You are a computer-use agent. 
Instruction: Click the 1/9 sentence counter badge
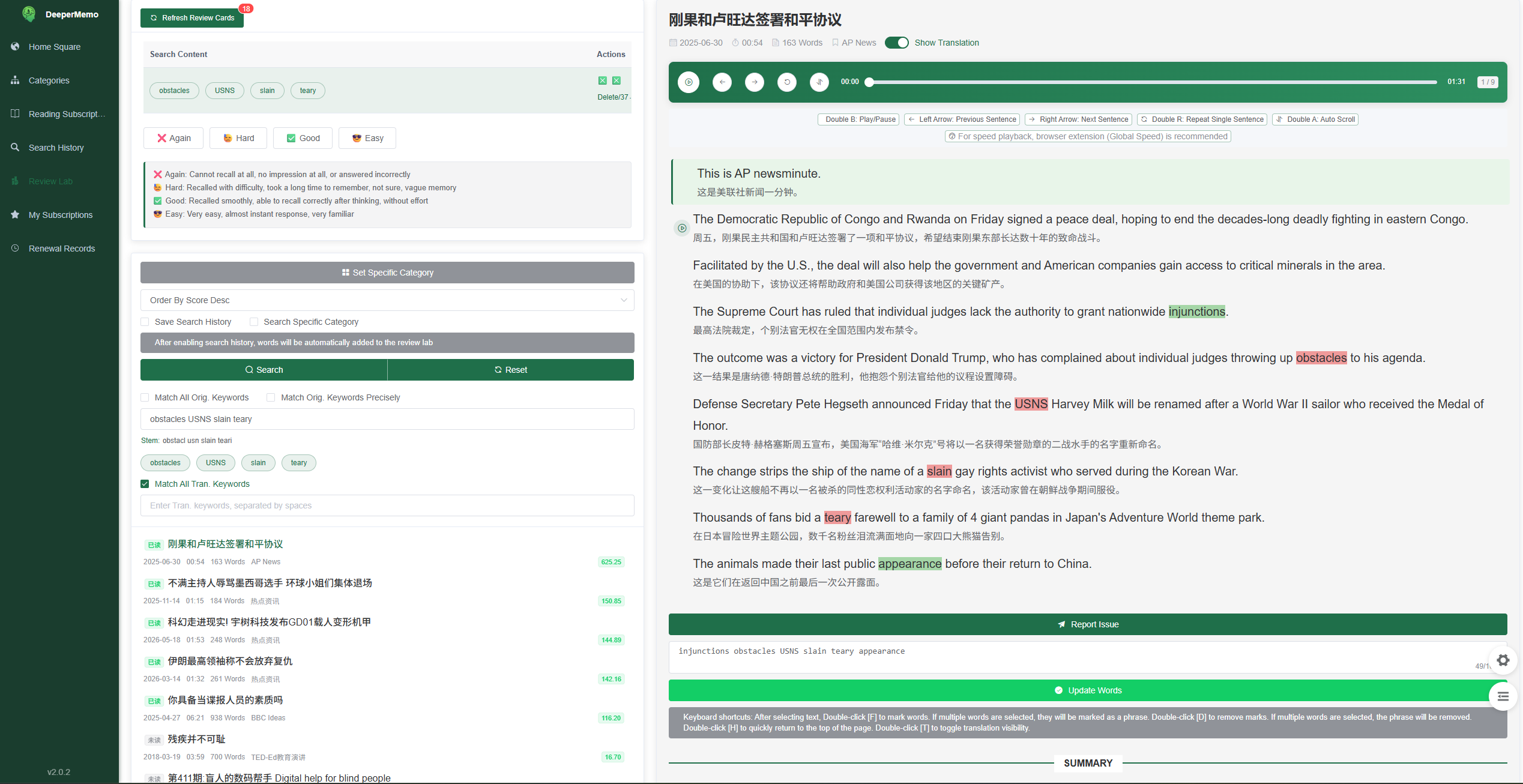point(1488,82)
